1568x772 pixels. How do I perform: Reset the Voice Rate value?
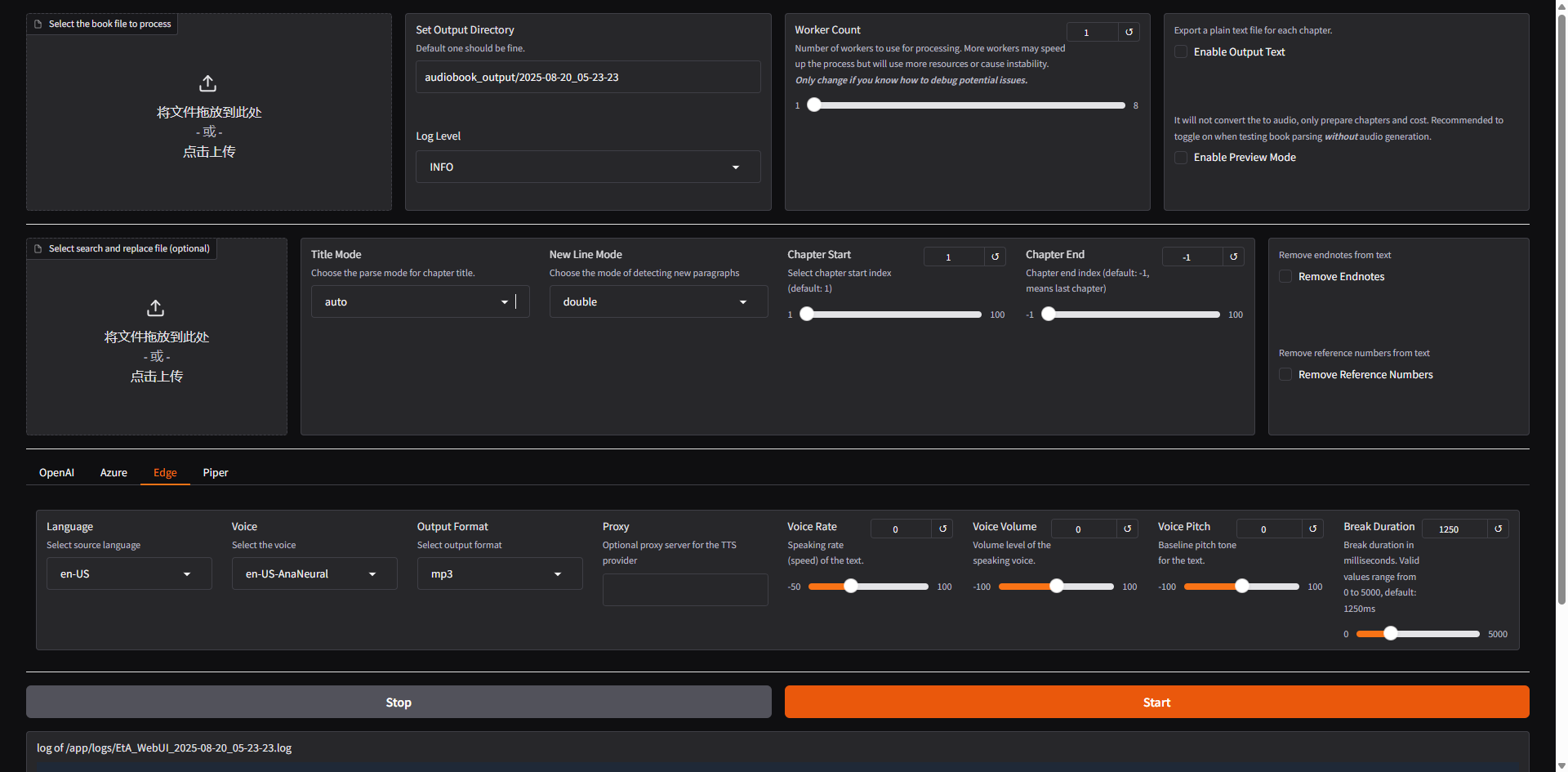click(942, 529)
